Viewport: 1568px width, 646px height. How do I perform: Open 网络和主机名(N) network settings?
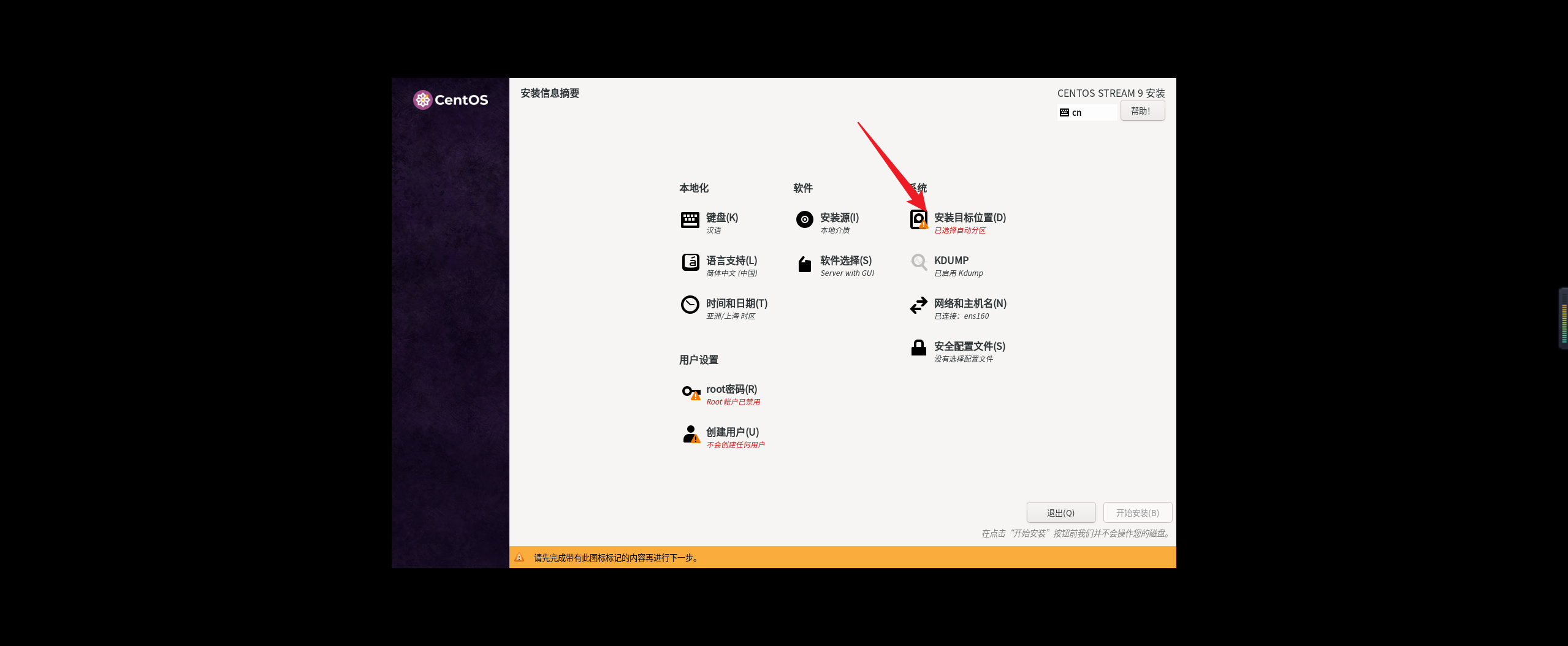point(970,303)
